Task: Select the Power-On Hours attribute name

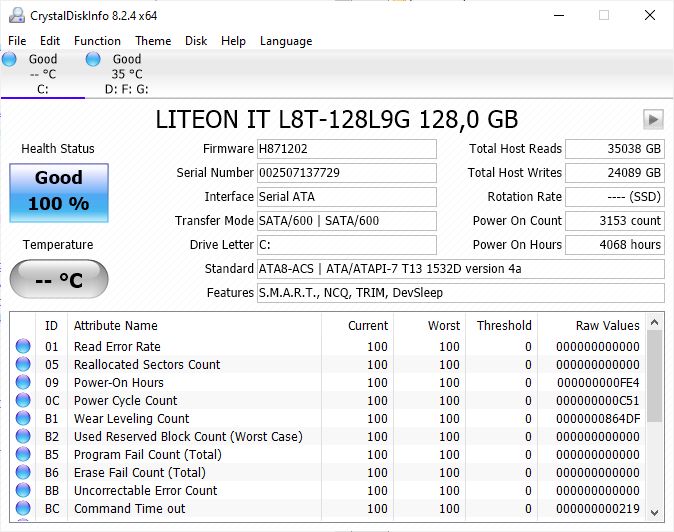Action: tap(119, 382)
